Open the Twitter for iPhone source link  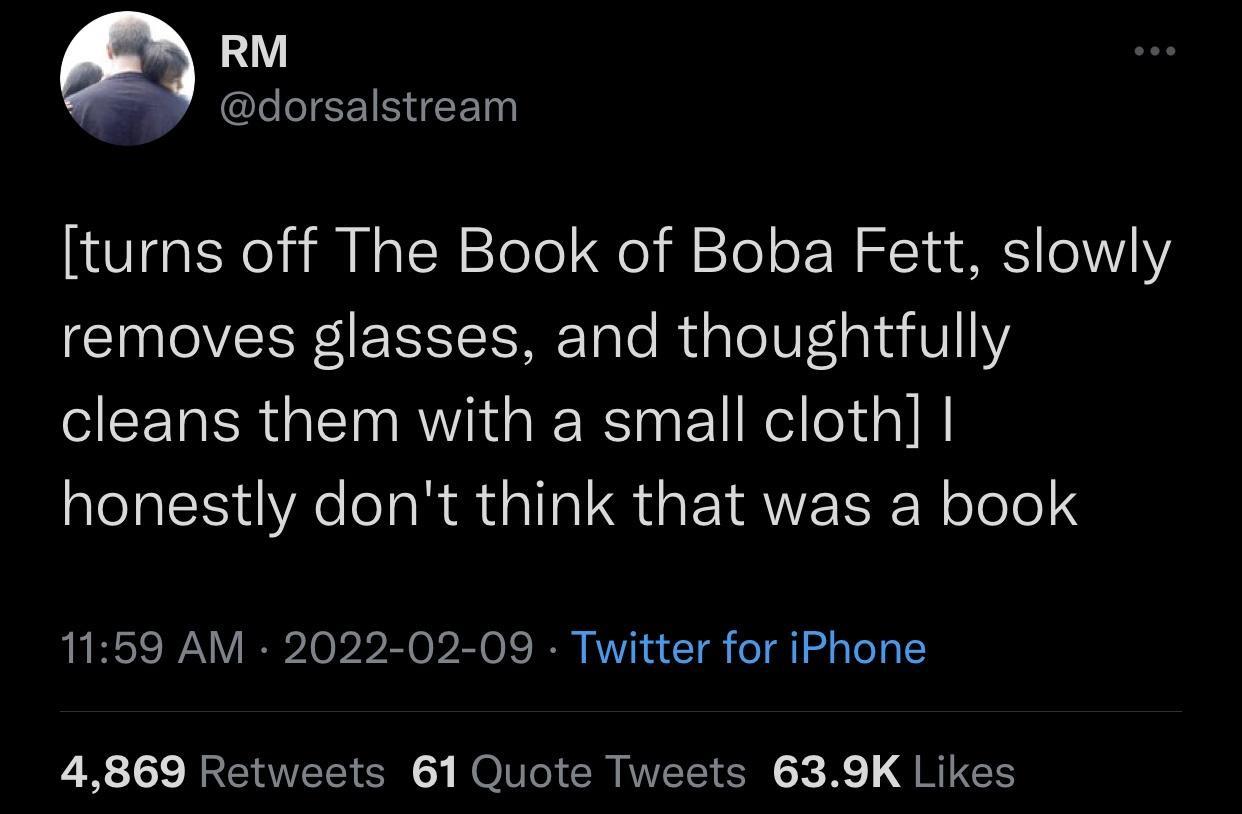click(748, 647)
